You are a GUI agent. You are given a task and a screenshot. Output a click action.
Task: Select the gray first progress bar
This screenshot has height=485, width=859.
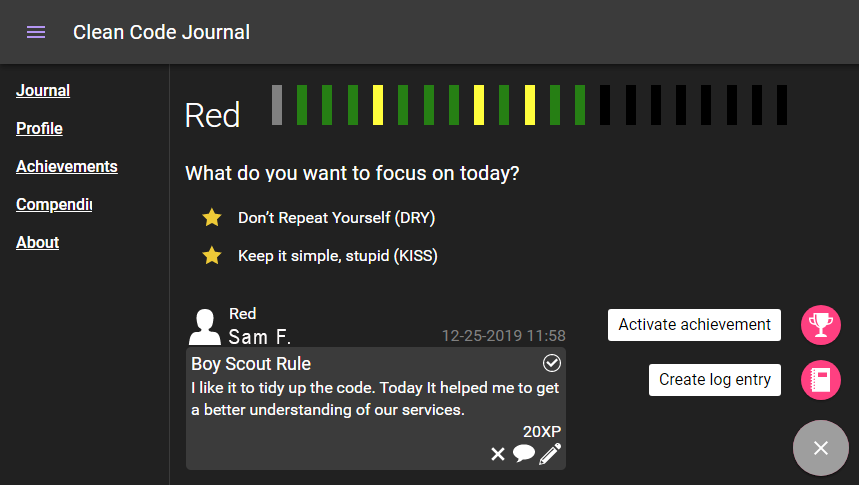pyautogui.click(x=277, y=105)
